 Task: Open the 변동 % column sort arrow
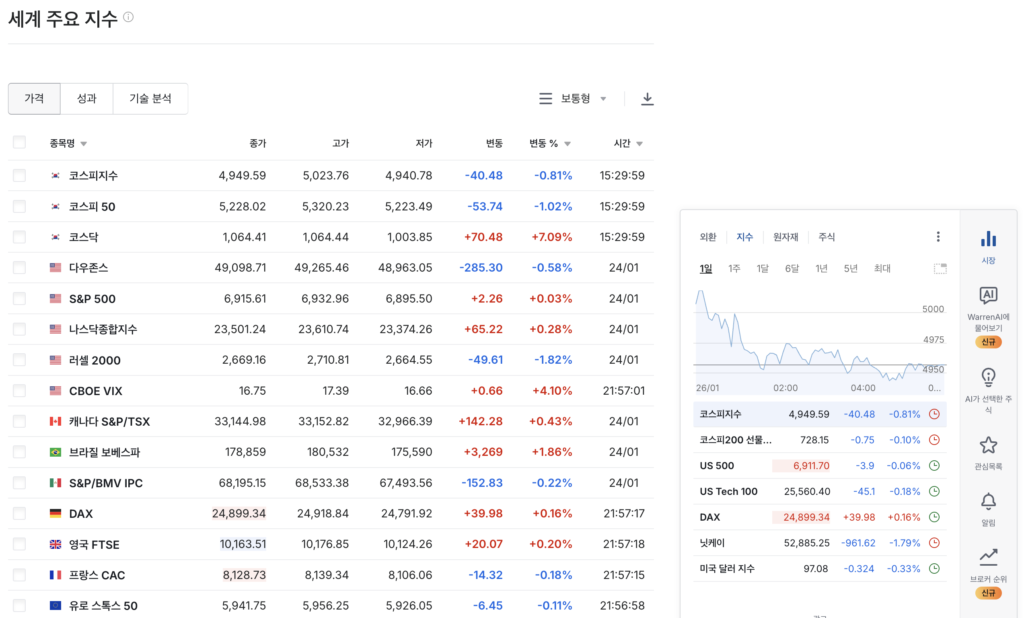tap(567, 144)
